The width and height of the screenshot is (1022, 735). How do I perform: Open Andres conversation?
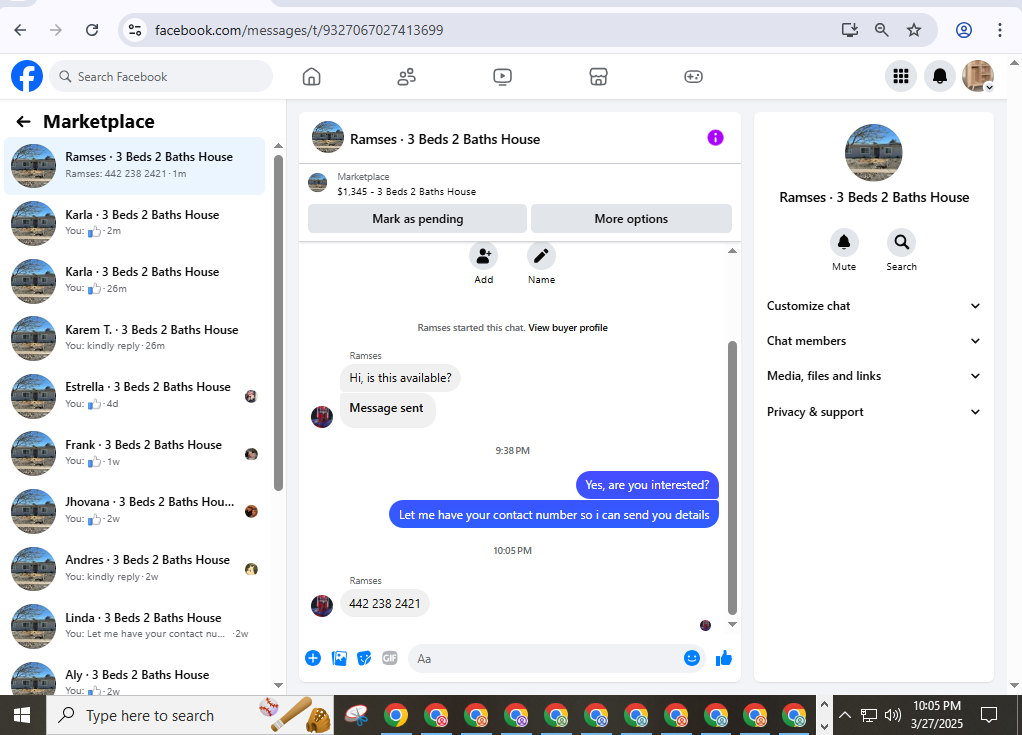134,568
